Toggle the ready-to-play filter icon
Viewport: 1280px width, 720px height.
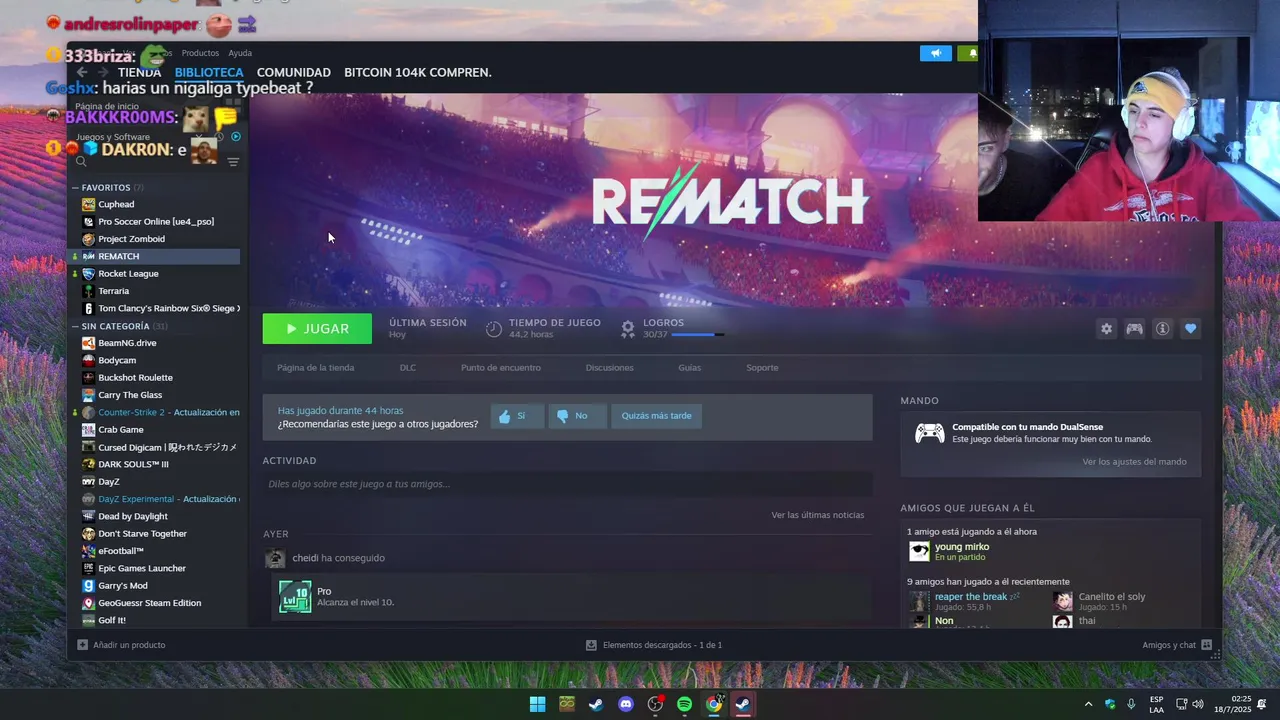(x=236, y=137)
